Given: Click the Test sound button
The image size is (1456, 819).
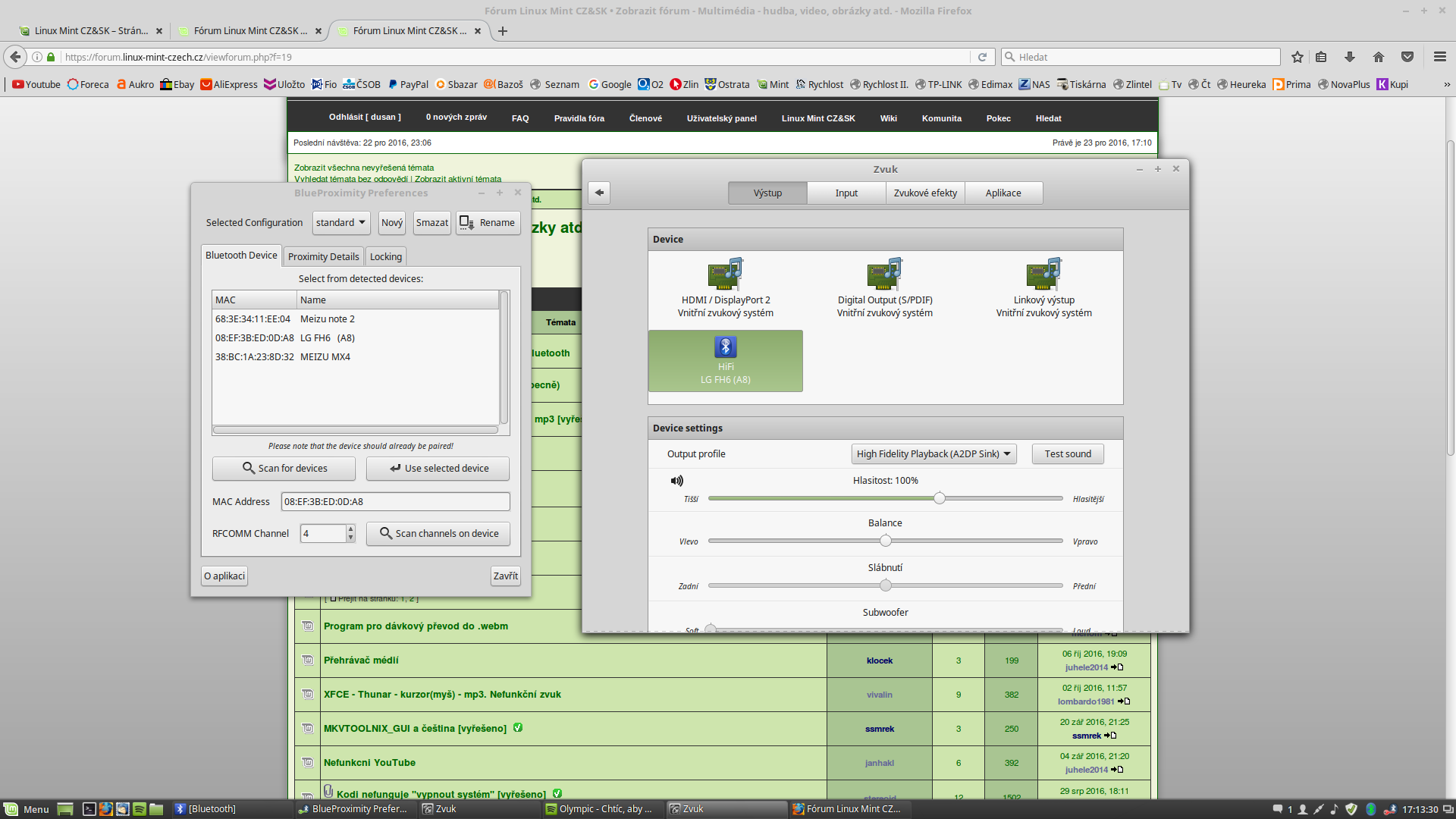Looking at the screenshot, I should click(x=1067, y=453).
